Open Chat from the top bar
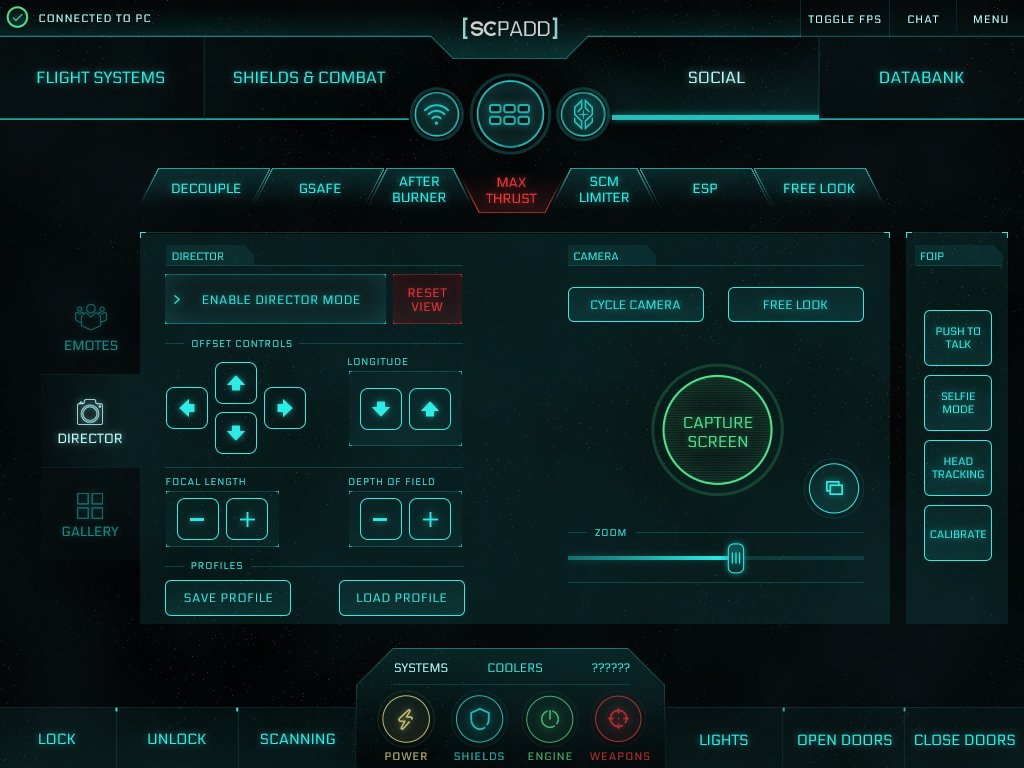This screenshot has width=1024, height=768. (x=923, y=19)
